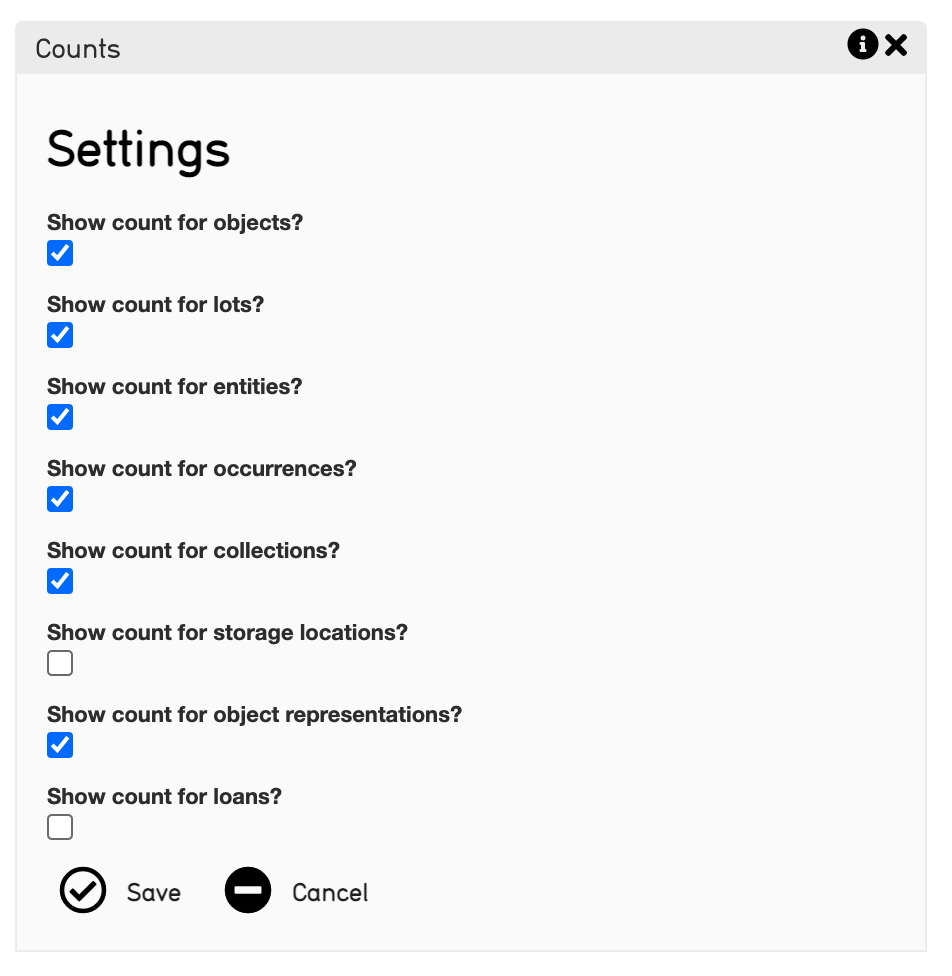
Task: Turn off the collections count checkbox
Action: click(x=60, y=581)
